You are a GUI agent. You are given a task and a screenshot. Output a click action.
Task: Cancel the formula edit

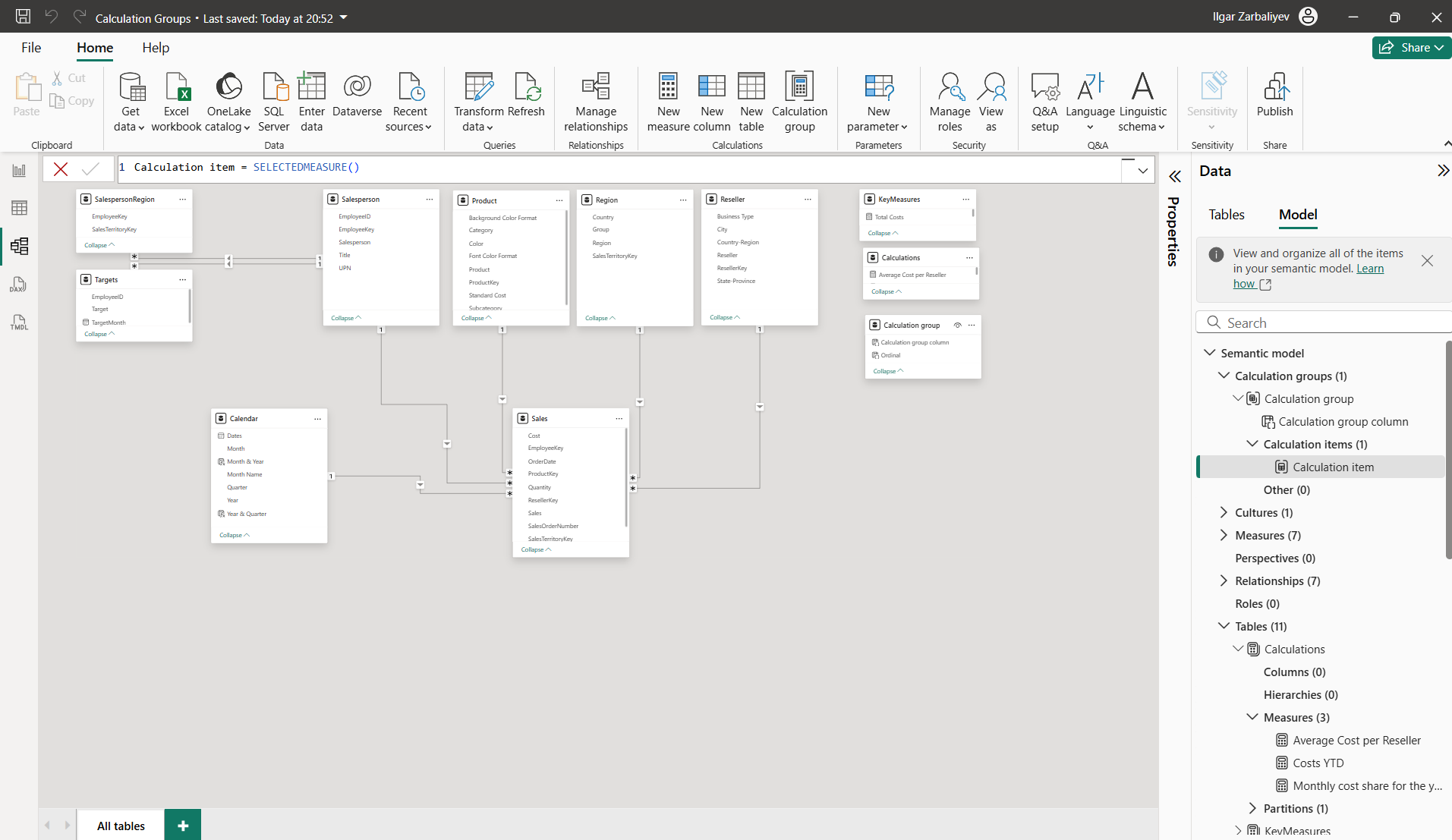tap(61, 168)
